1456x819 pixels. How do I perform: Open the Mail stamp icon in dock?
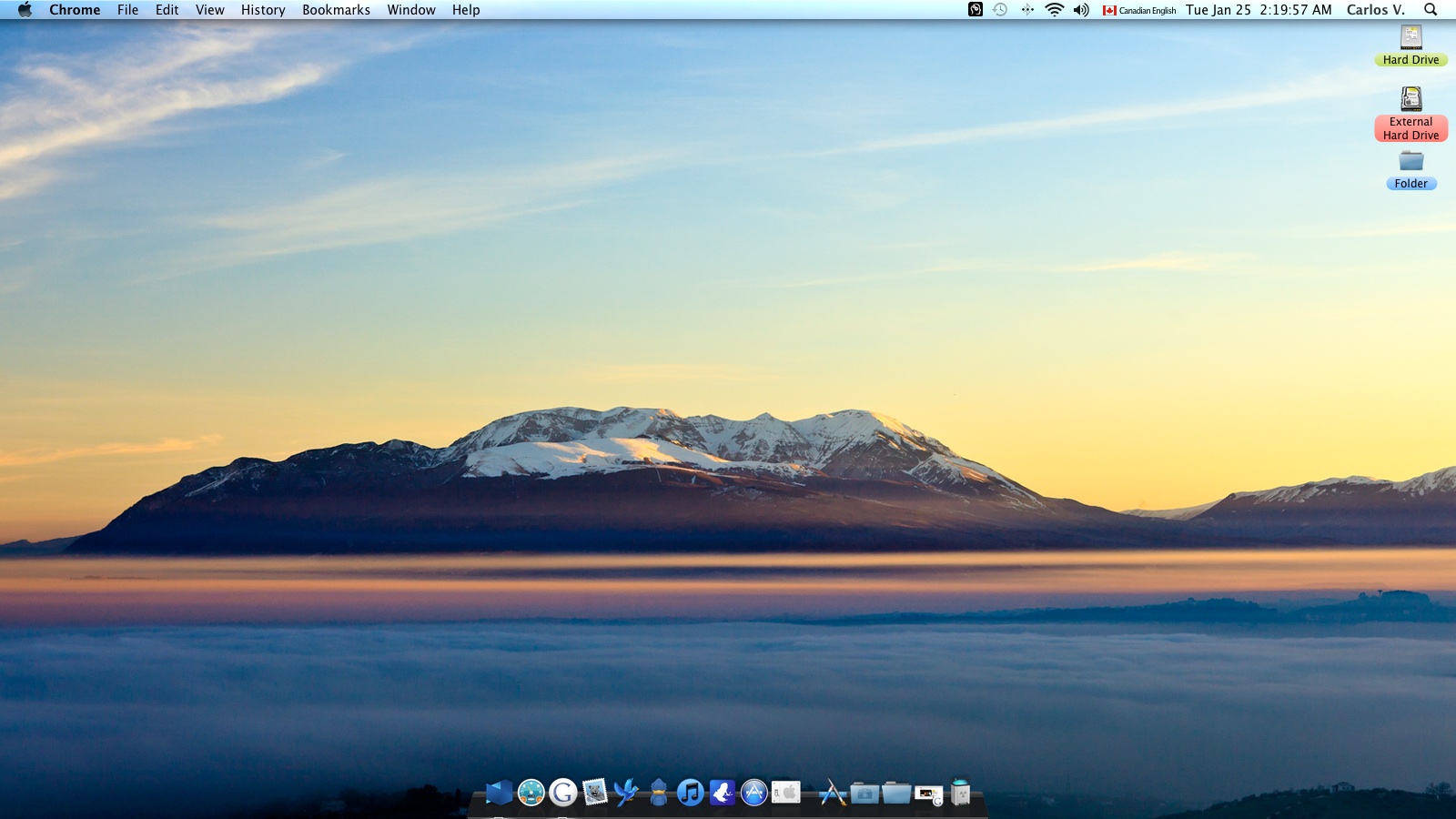tap(594, 793)
